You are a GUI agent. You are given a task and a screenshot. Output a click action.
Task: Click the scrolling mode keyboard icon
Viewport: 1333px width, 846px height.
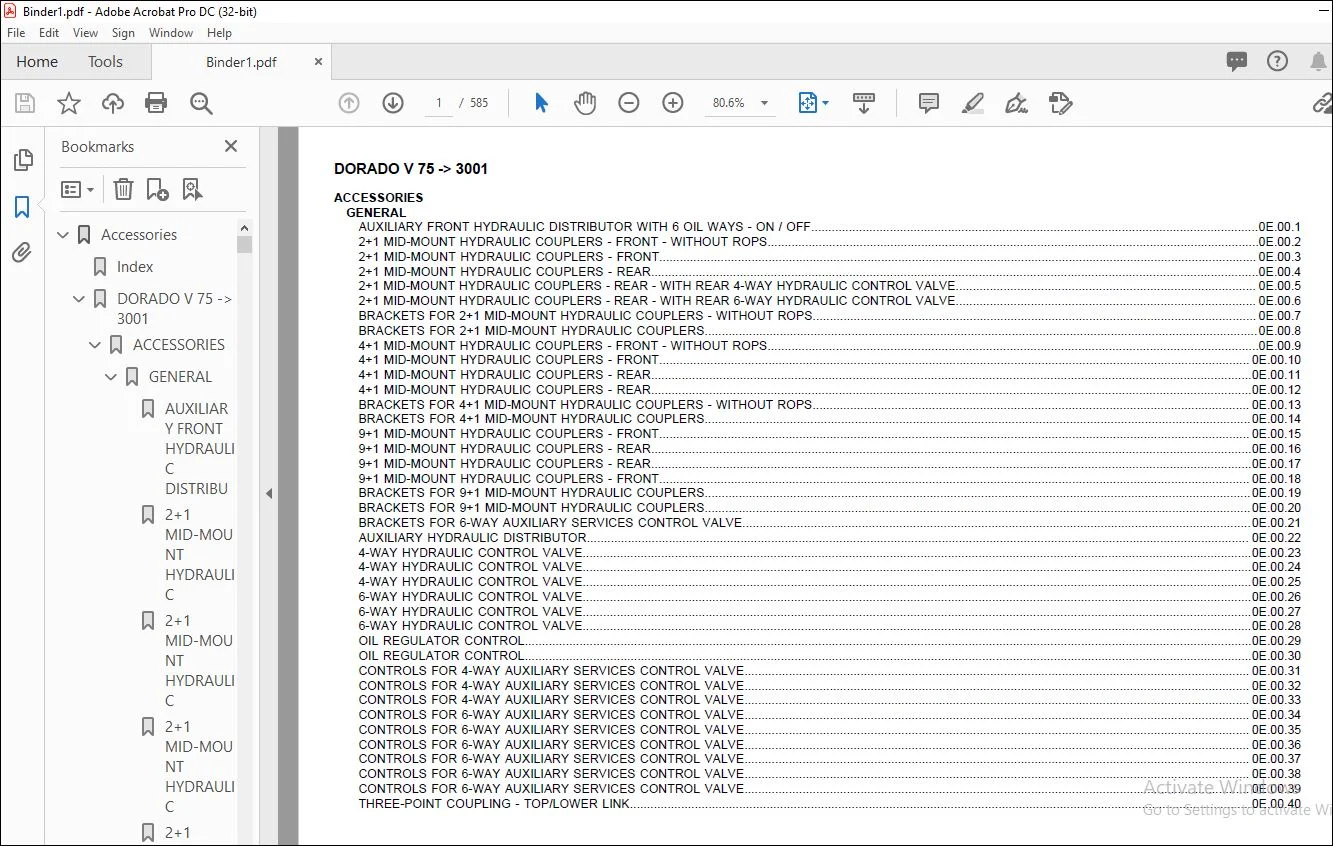864,103
